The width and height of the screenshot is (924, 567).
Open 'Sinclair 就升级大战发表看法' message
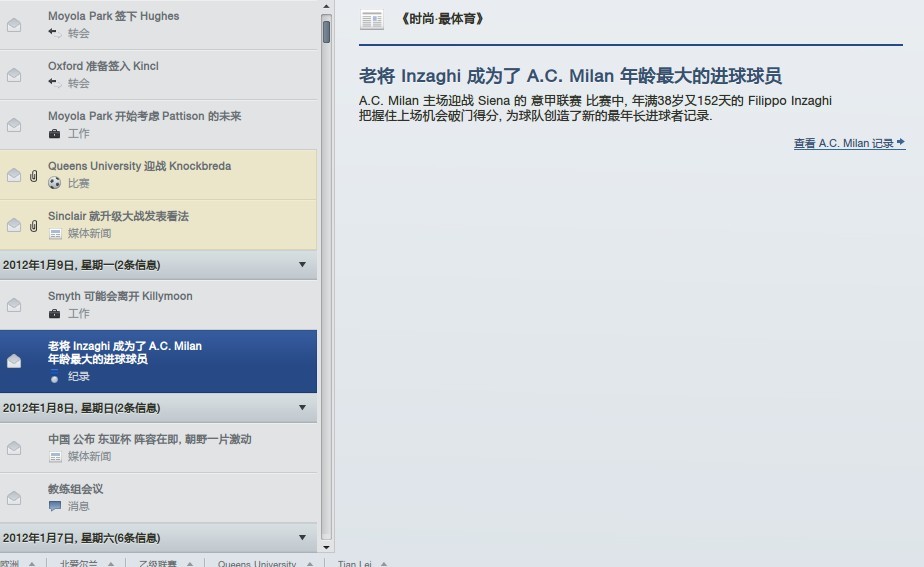coord(158,225)
